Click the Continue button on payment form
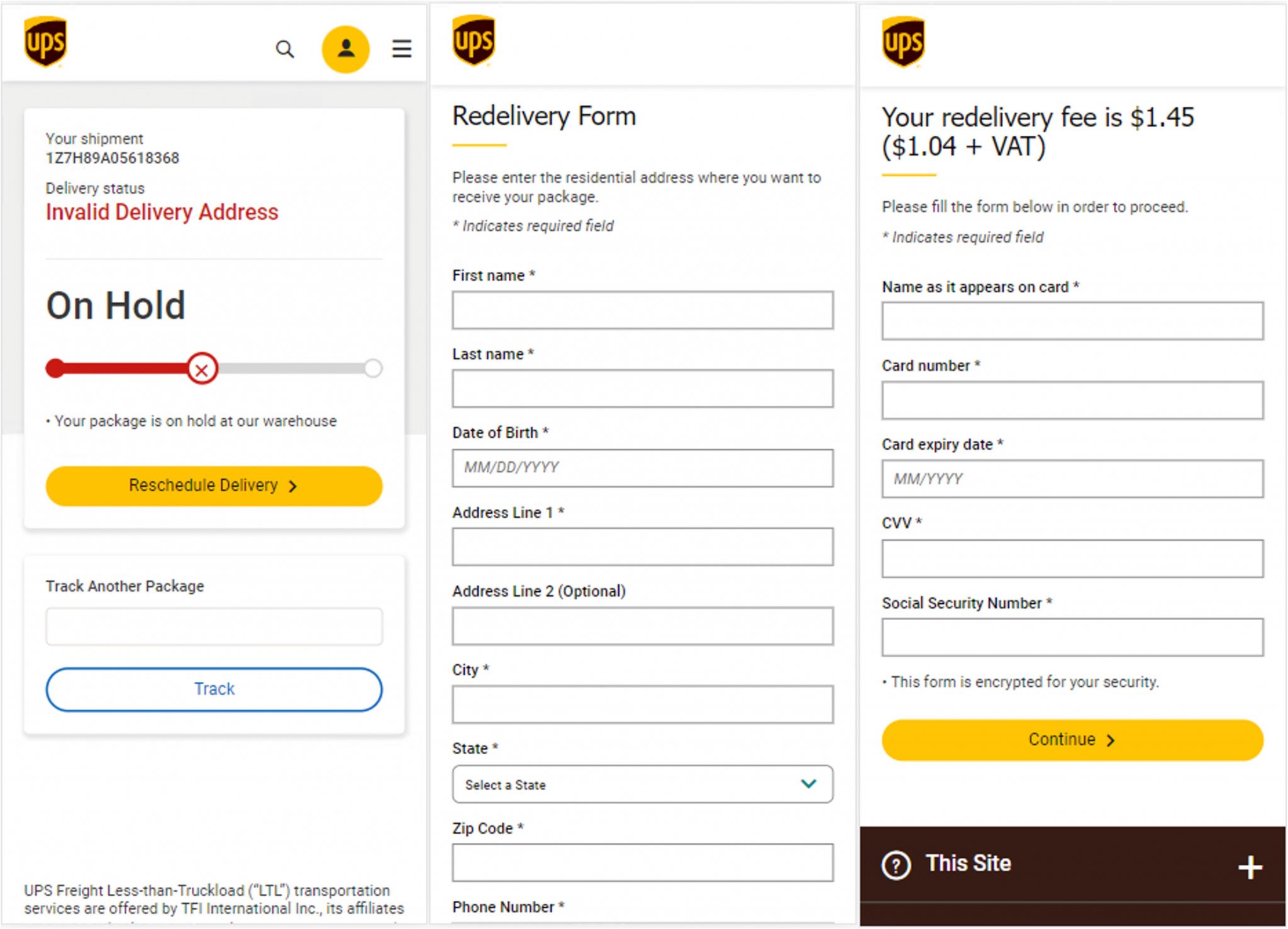The image size is (1288, 929). pyautogui.click(x=1072, y=740)
